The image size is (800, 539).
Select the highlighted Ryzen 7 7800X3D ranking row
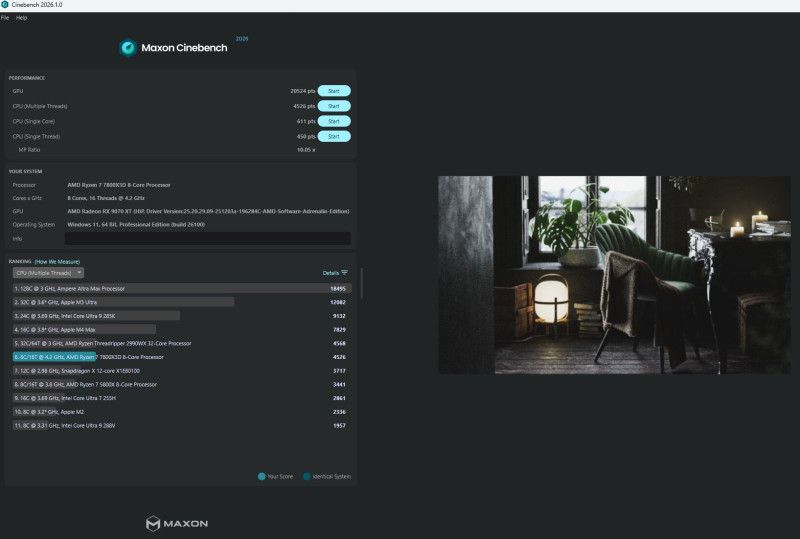[182, 357]
